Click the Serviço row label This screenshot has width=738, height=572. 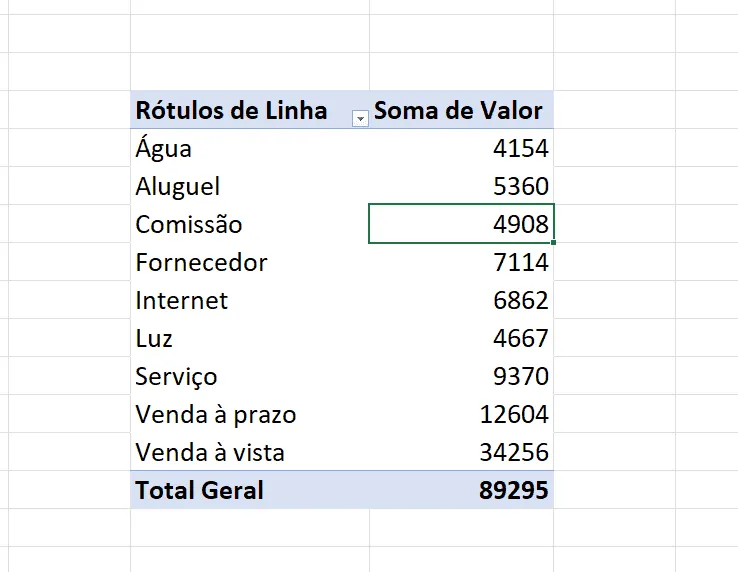pos(176,377)
